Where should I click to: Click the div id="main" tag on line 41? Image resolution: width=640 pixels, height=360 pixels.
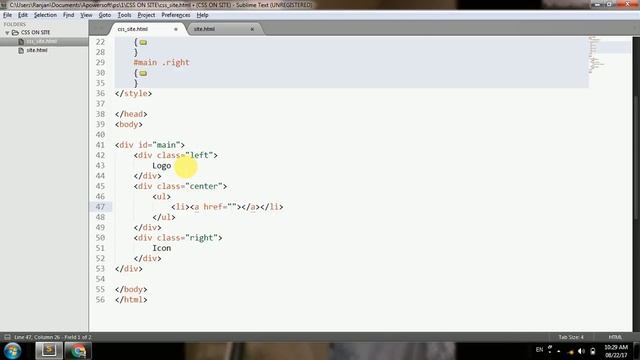[150, 145]
